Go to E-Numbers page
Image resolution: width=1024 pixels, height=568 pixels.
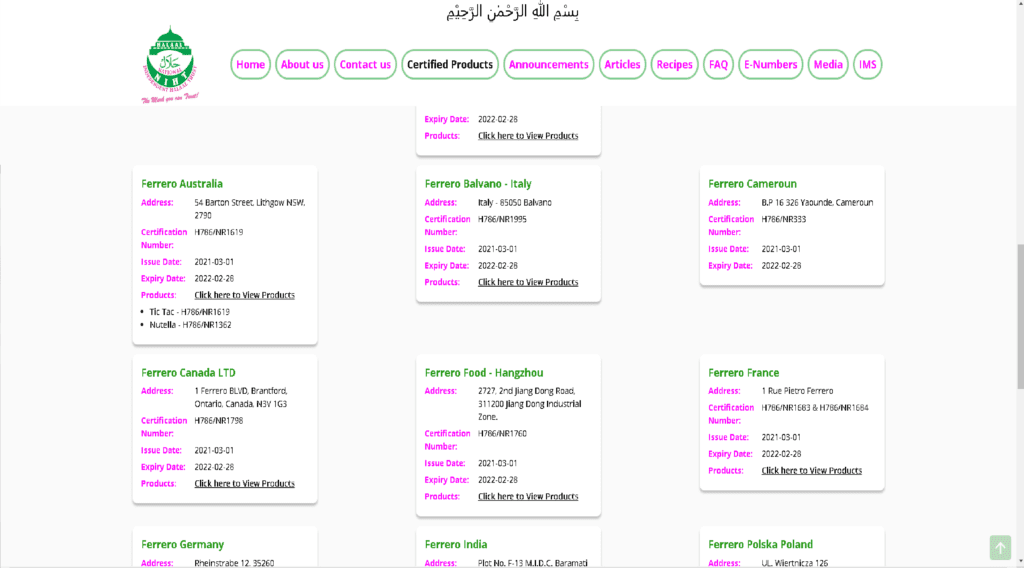coord(771,65)
